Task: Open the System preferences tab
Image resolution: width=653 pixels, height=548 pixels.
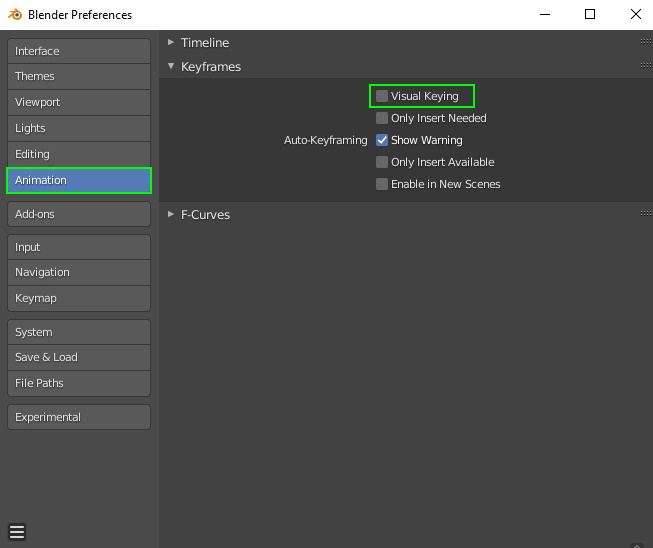Action: 79,332
